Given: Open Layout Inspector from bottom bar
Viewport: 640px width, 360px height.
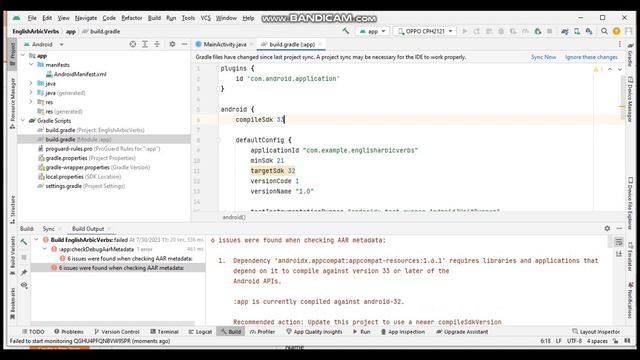Looking at the screenshot, I should pos(596,332).
